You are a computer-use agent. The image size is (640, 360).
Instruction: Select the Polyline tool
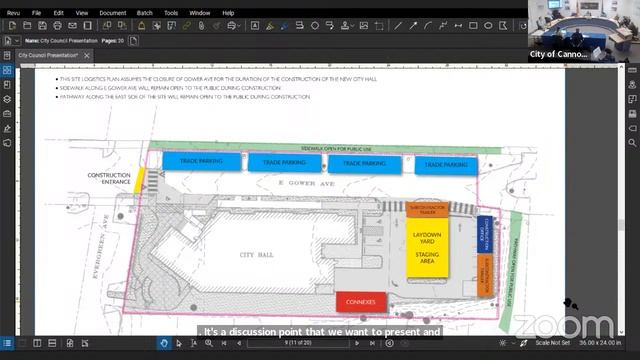[443, 26]
